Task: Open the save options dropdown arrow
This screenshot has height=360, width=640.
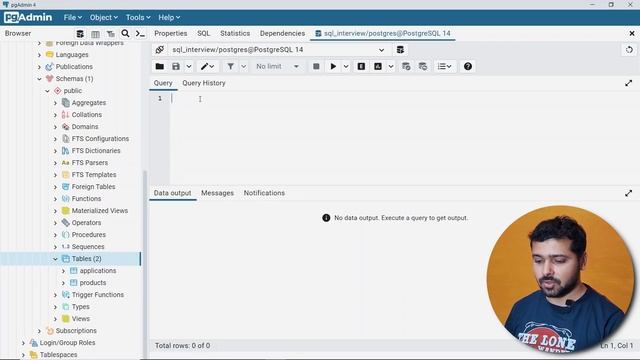Action: [x=189, y=66]
